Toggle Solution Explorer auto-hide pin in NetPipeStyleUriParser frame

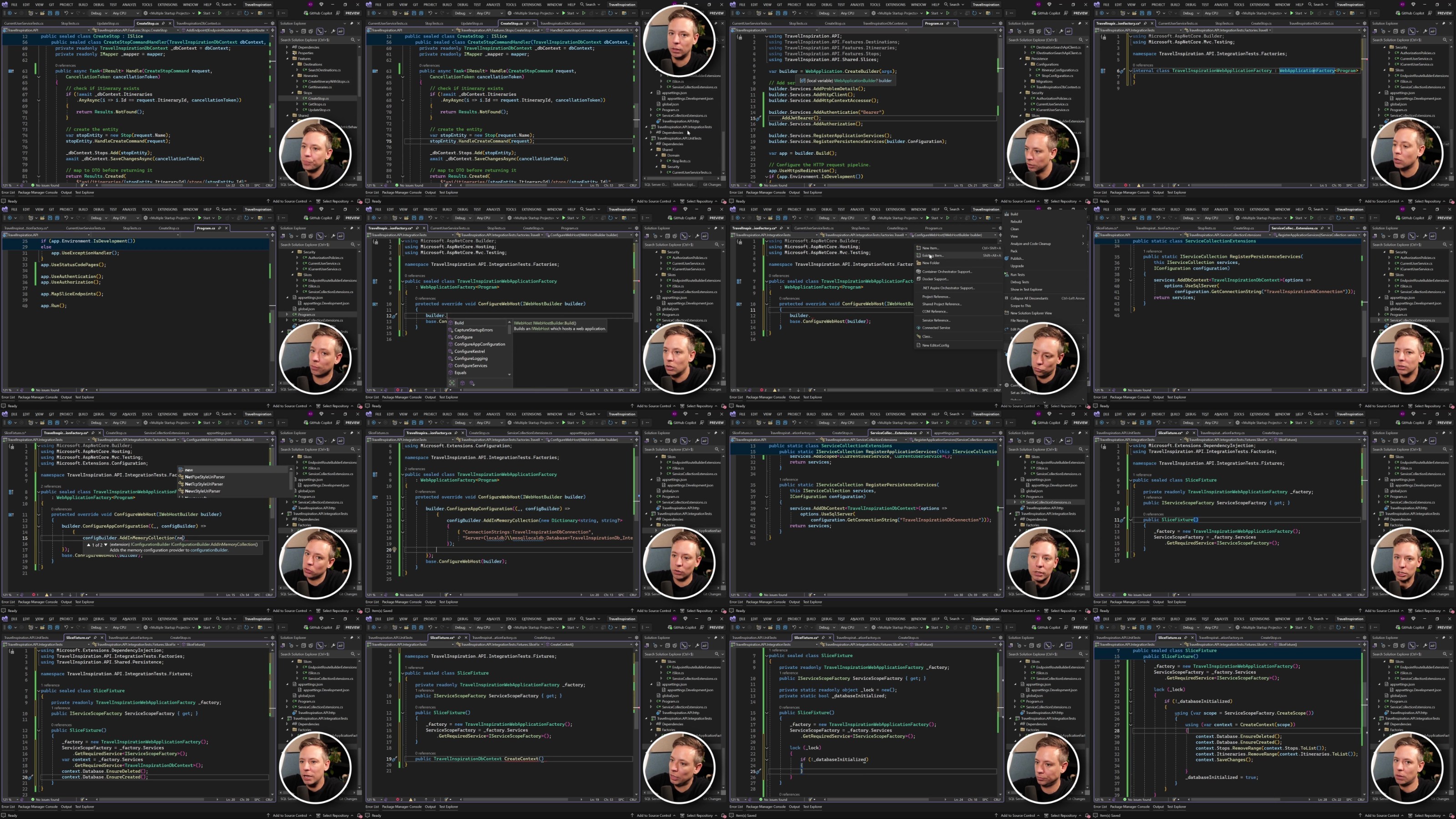(x=352, y=433)
